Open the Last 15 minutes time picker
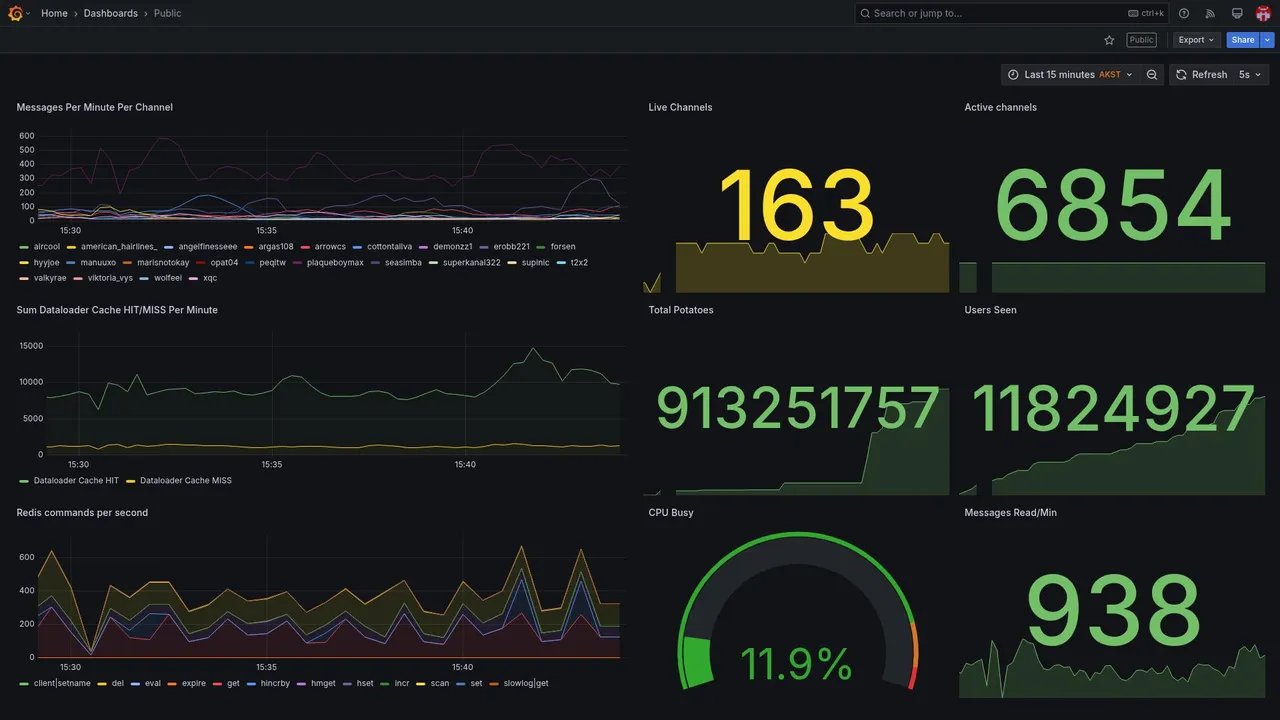Viewport: 1280px width, 720px height. pos(1070,75)
